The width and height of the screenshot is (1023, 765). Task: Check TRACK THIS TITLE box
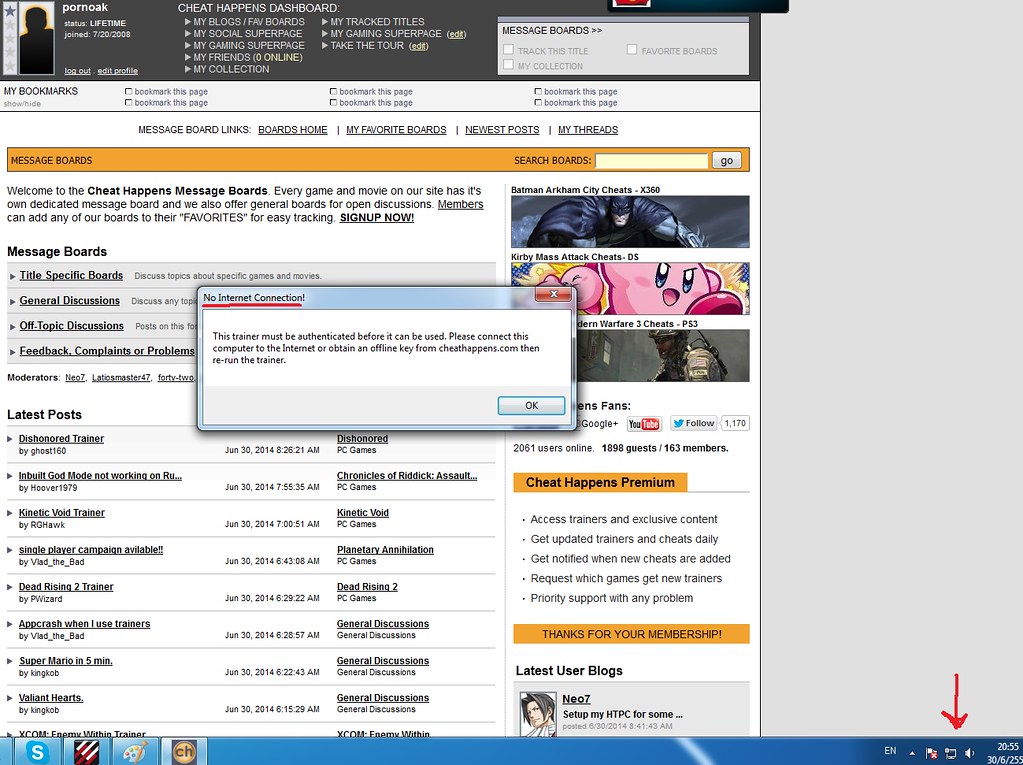[x=508, y=50]
